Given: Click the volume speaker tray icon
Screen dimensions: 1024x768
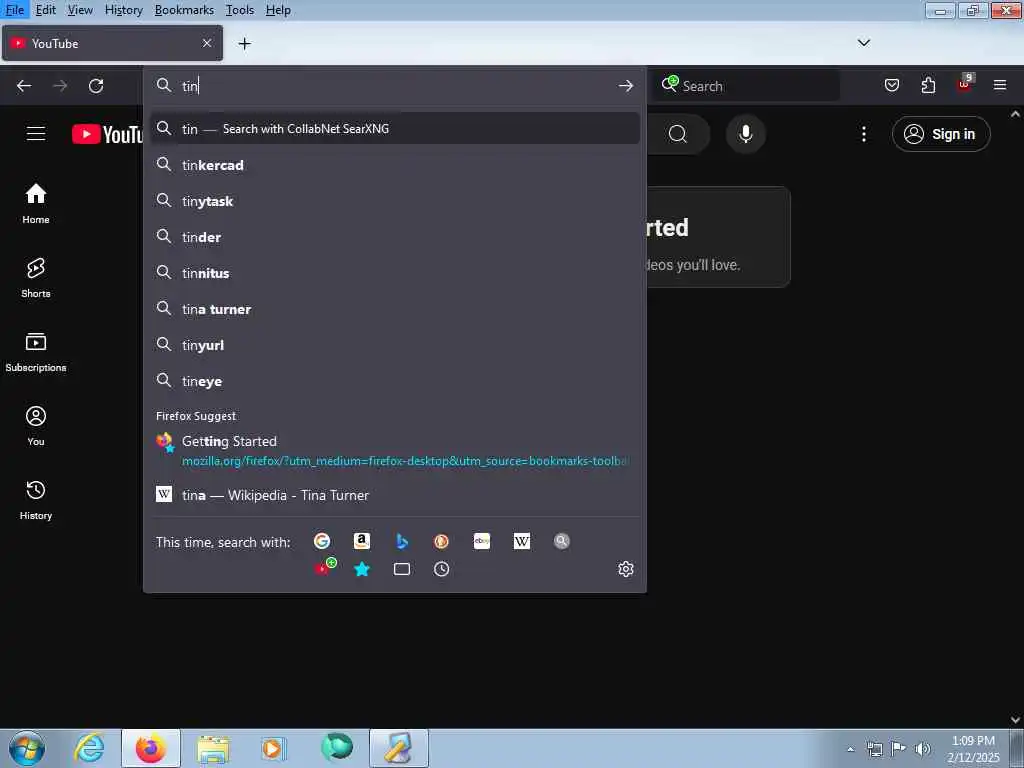Looking at the screenshot, I should click(921, 749).
